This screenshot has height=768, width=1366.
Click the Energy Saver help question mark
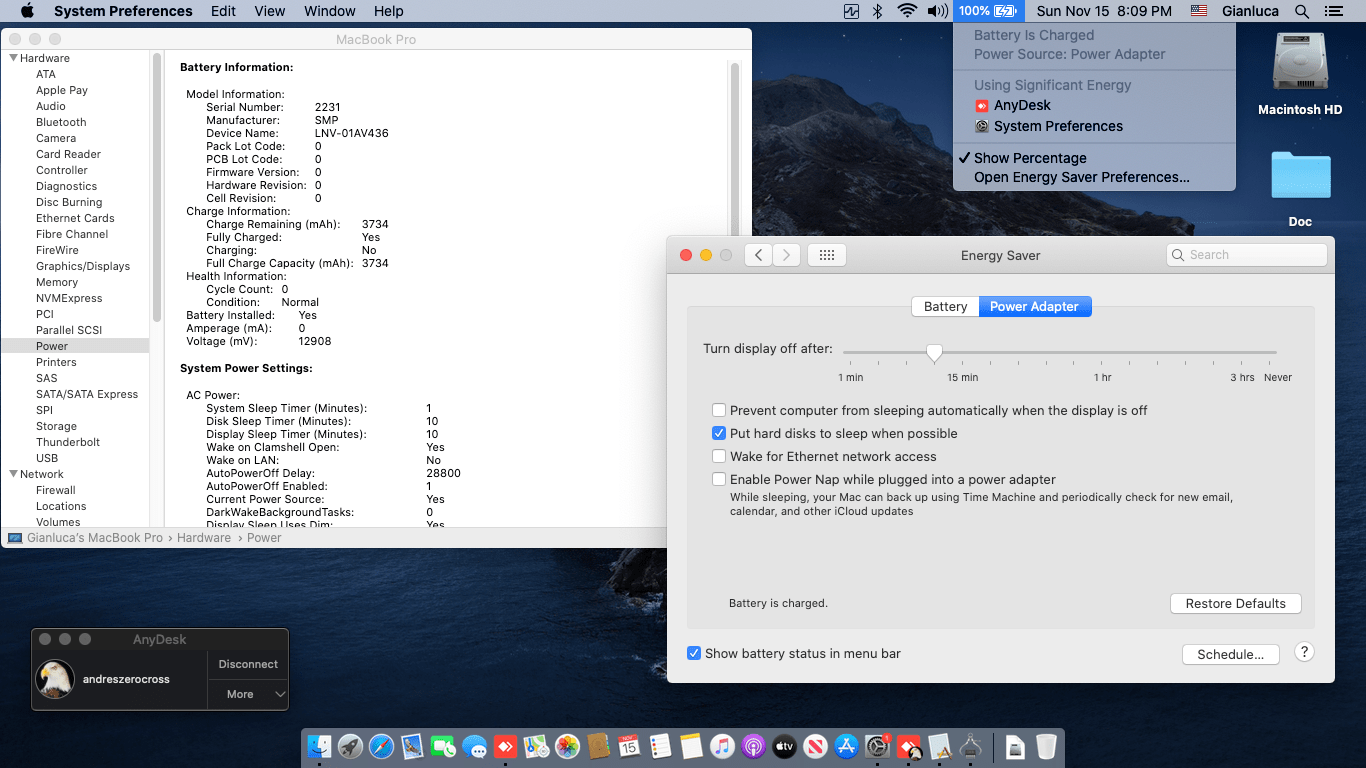coord(1304,652)
